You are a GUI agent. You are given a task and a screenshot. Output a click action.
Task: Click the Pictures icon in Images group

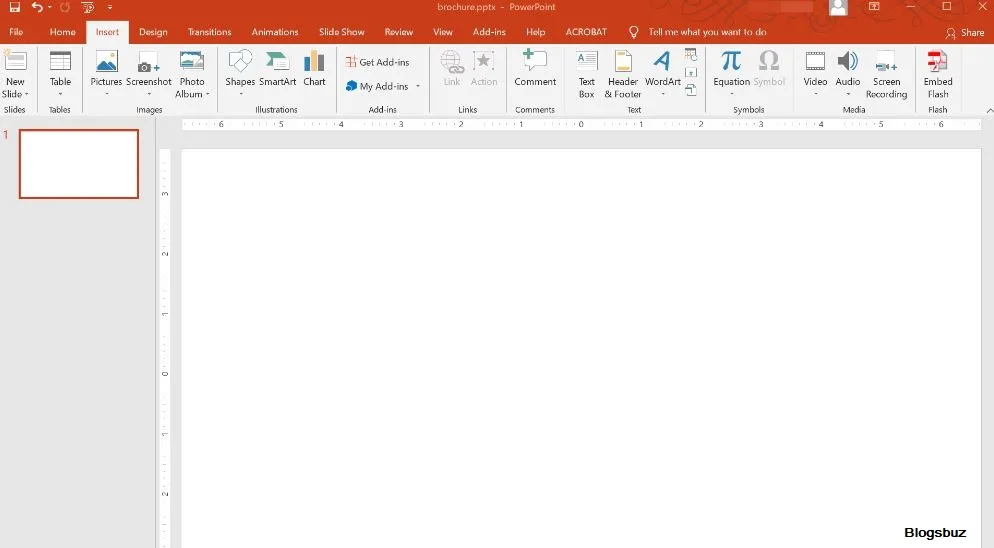pos(106,63)
